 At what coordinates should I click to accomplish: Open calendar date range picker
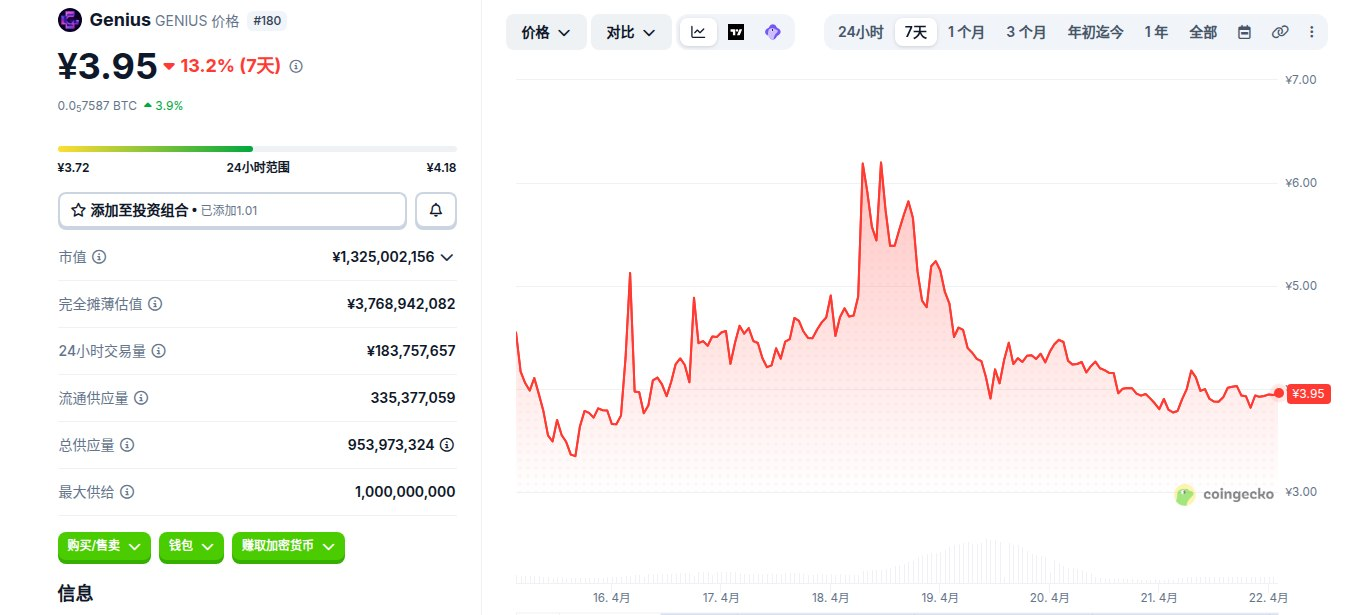(x=1244, y=32)
